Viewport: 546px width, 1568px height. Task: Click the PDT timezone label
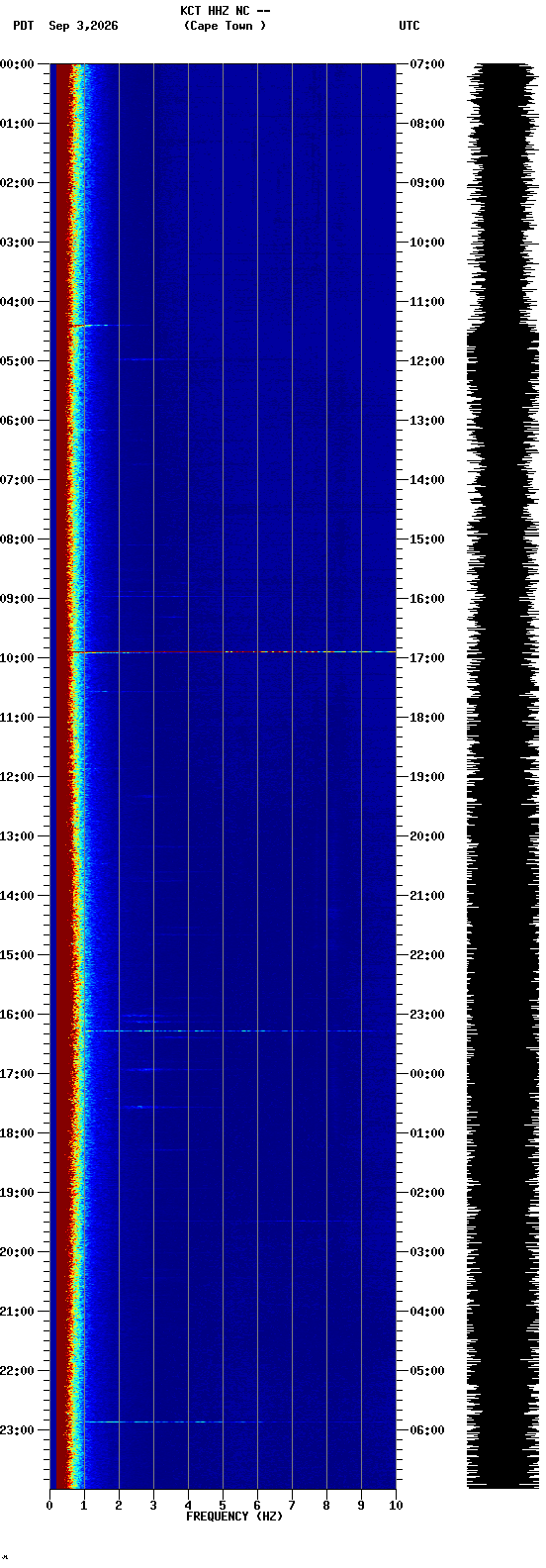tap(23, 26)
